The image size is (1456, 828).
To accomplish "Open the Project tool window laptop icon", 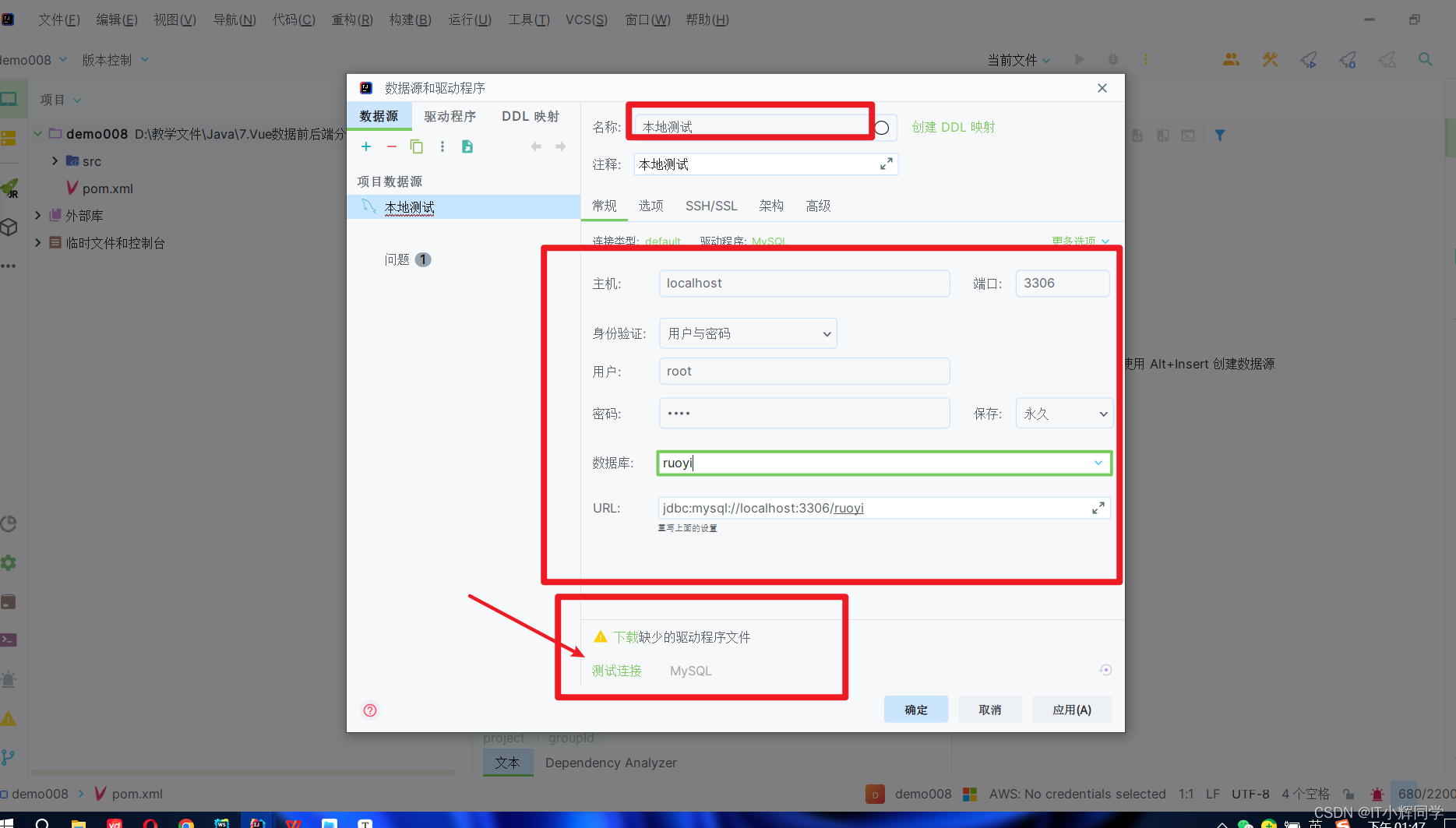I will click(x=9, y=100).
